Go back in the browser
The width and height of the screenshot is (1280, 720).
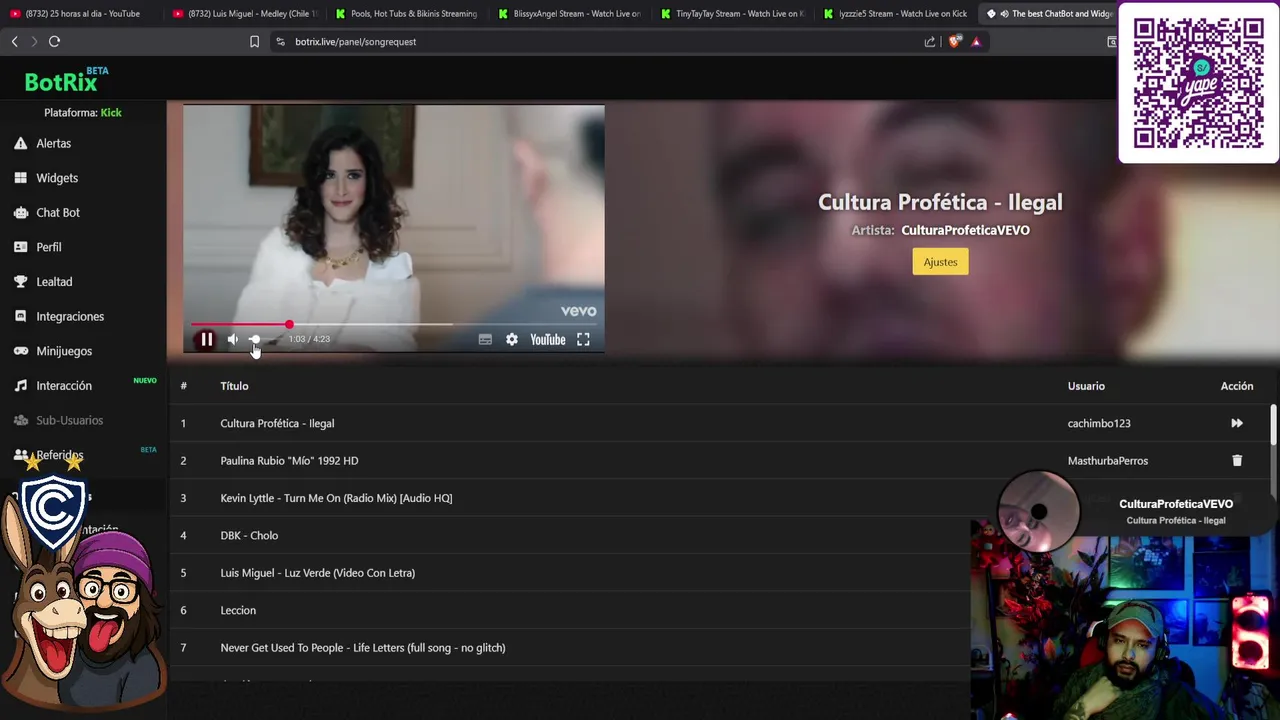coord(14,41)
